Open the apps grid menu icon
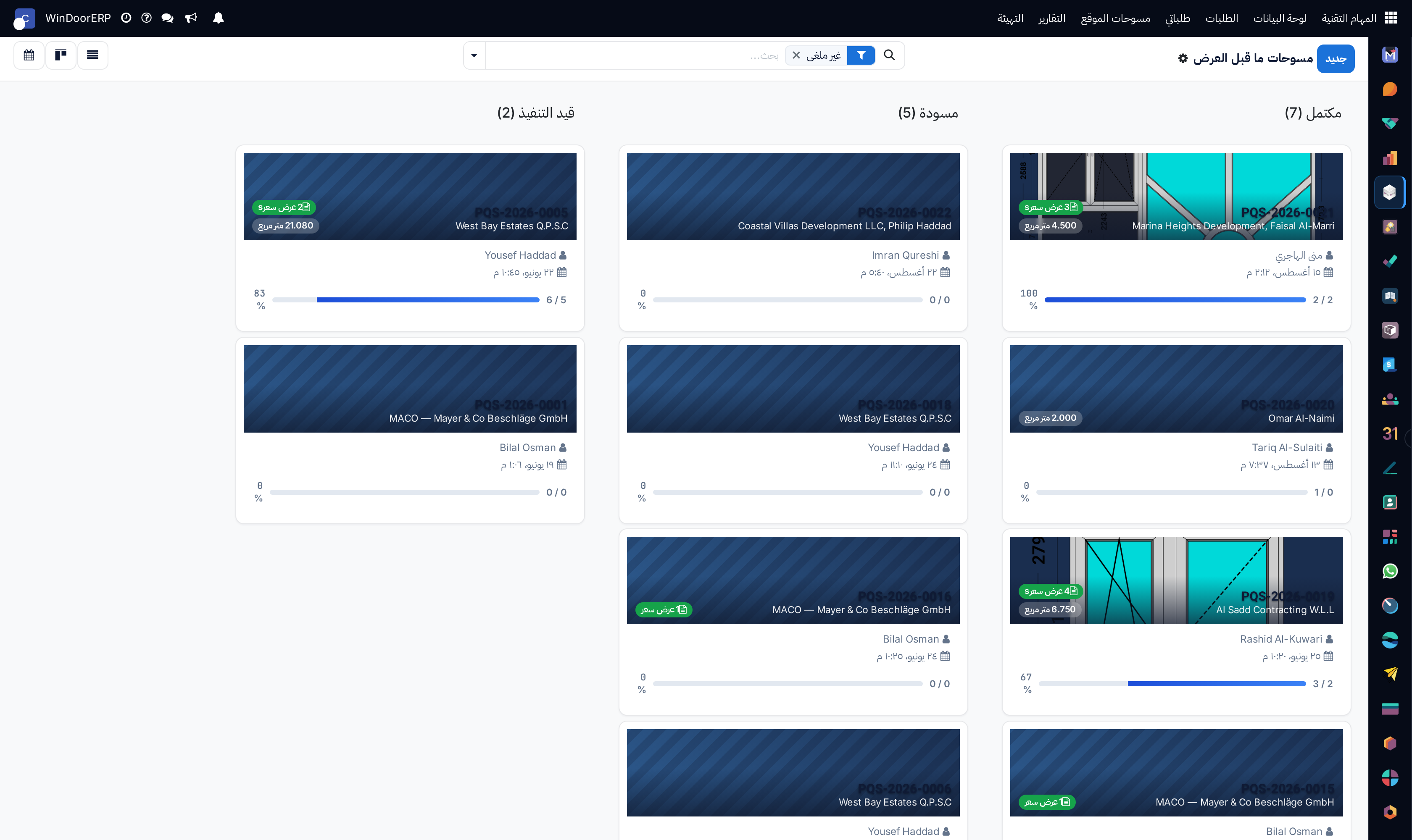 pos(1391,18)
